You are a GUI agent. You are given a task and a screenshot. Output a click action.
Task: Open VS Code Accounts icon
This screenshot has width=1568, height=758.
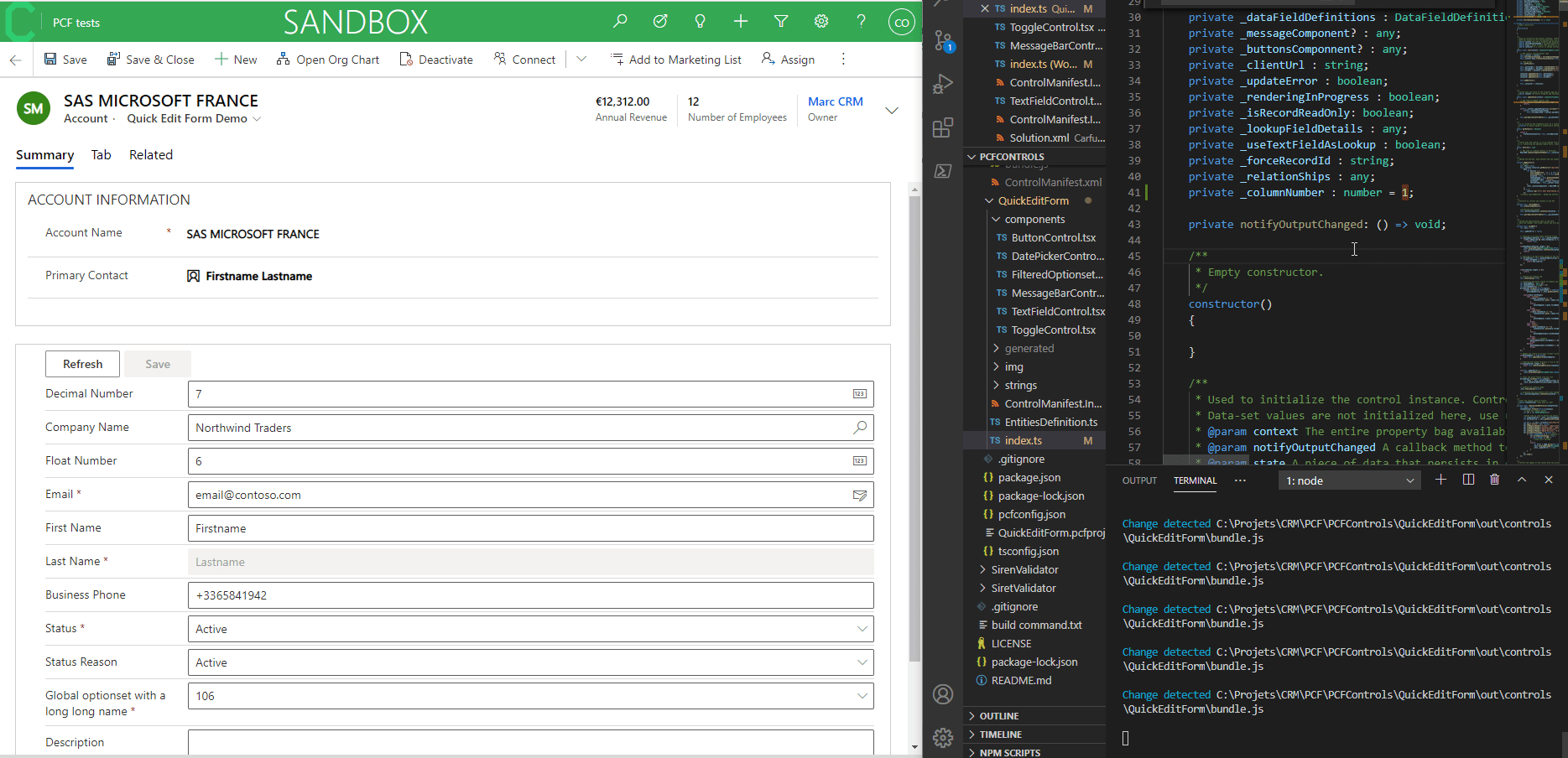943,694
